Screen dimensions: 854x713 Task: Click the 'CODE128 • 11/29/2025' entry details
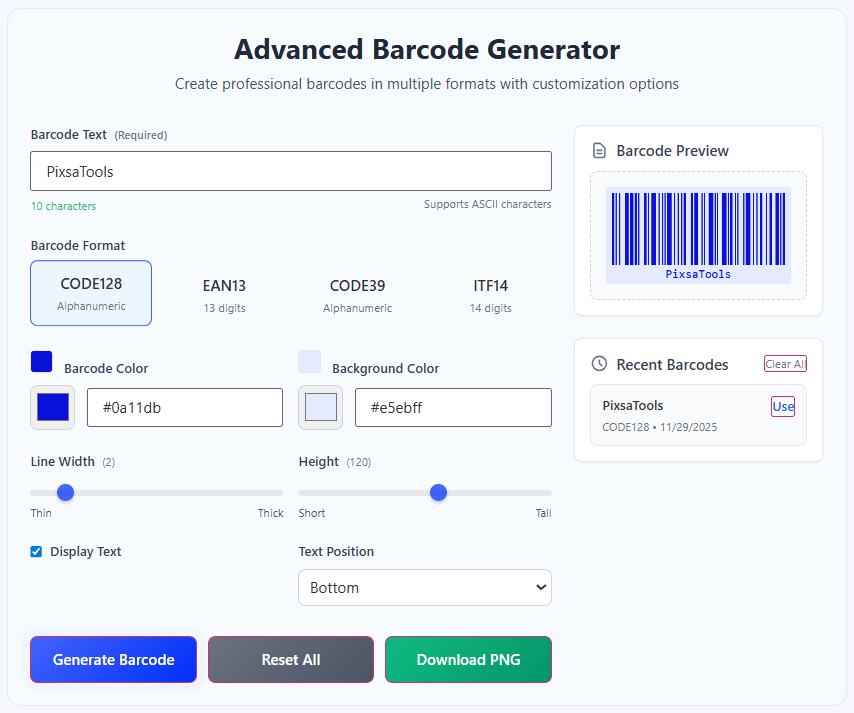[x=660, y=427]
